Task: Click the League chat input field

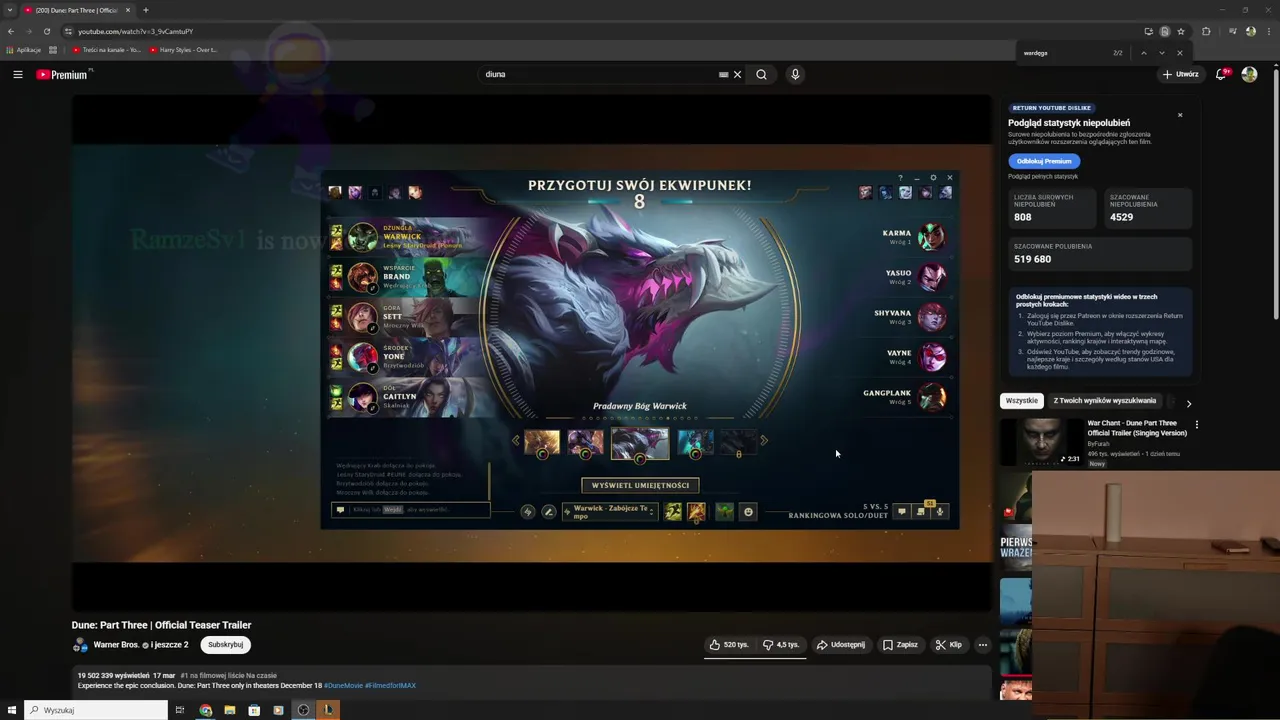Action: coord(411,510)
